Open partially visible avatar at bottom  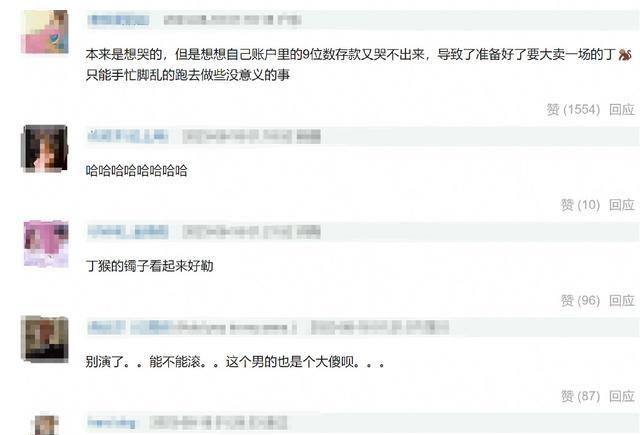tap(44, 425)
